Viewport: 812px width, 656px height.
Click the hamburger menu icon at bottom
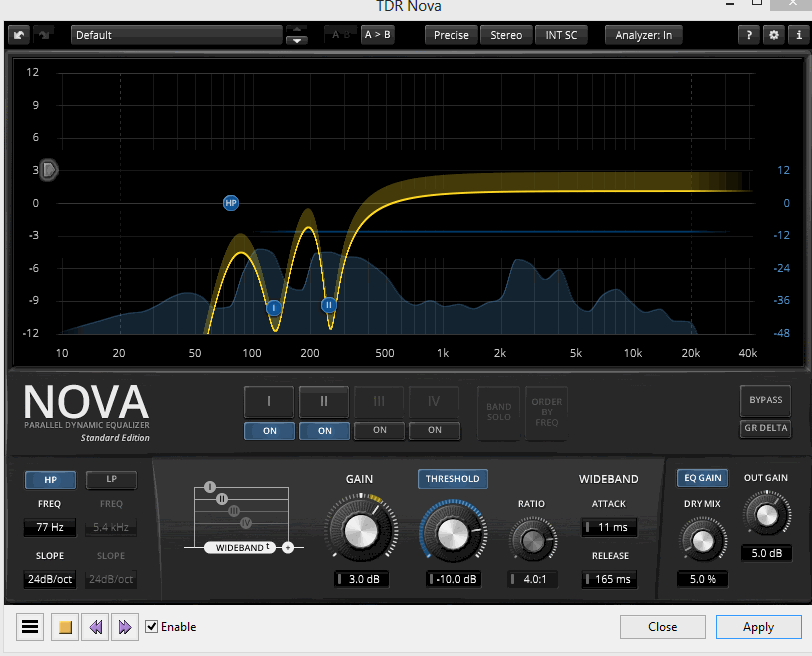(x=30, y=627)
